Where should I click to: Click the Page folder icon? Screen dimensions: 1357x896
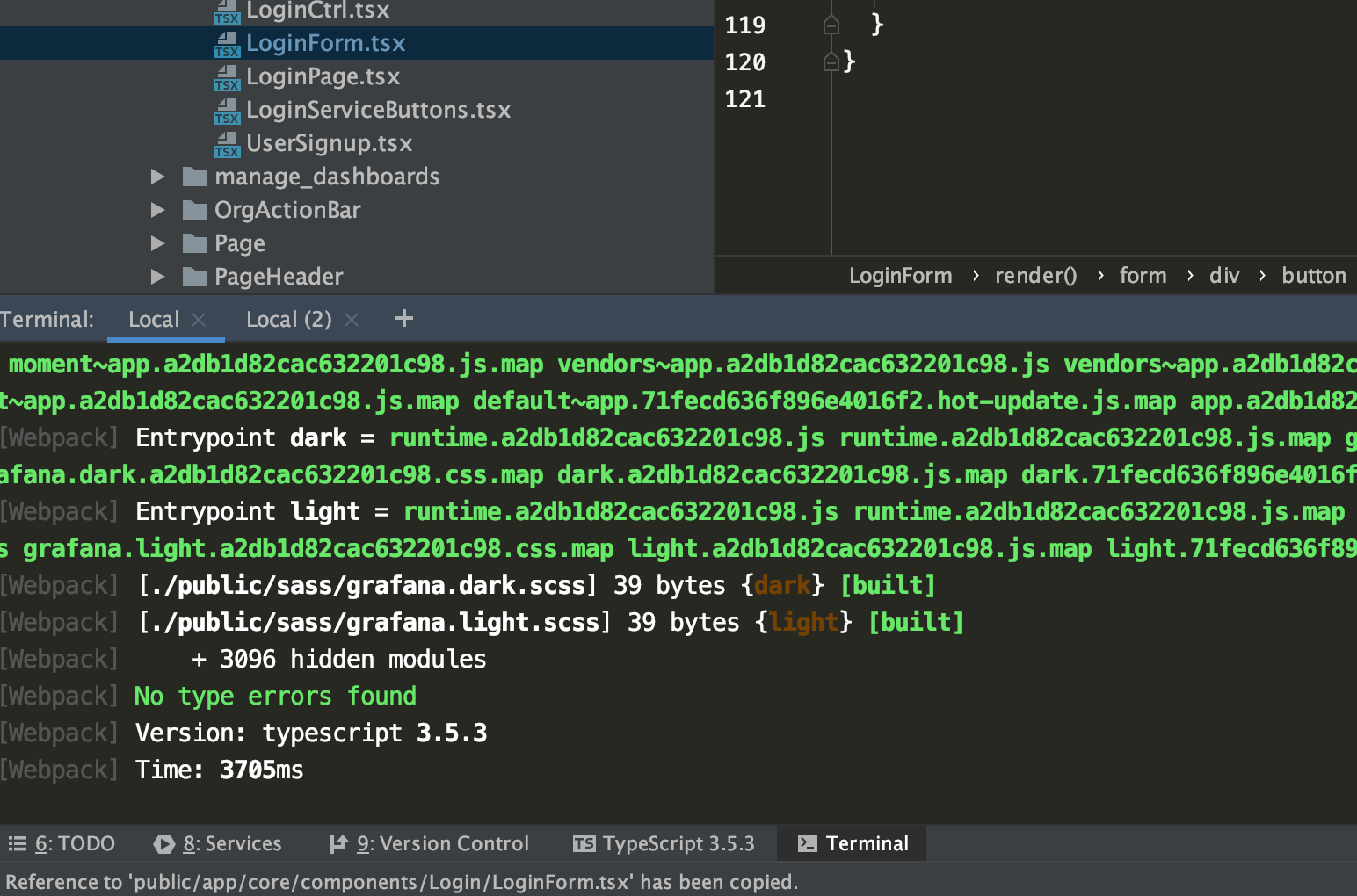click(194, 243)
